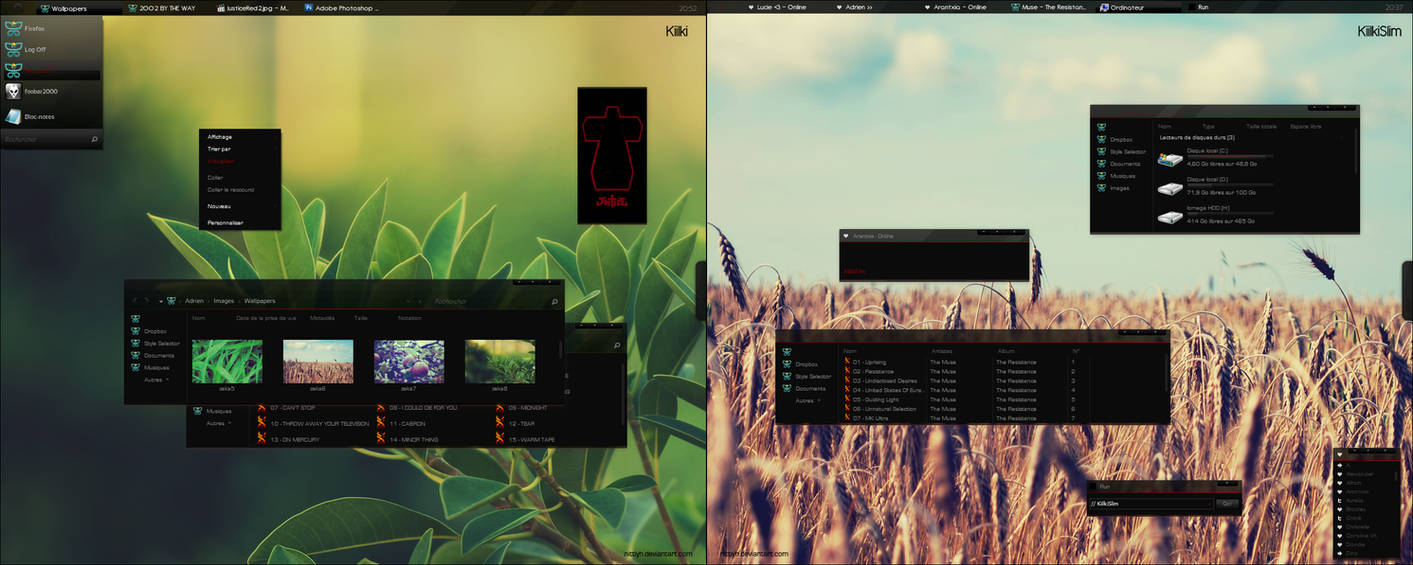1413x565 pixels.
Task: Click Images in the breadcrumb path
Action: [224, 301]
